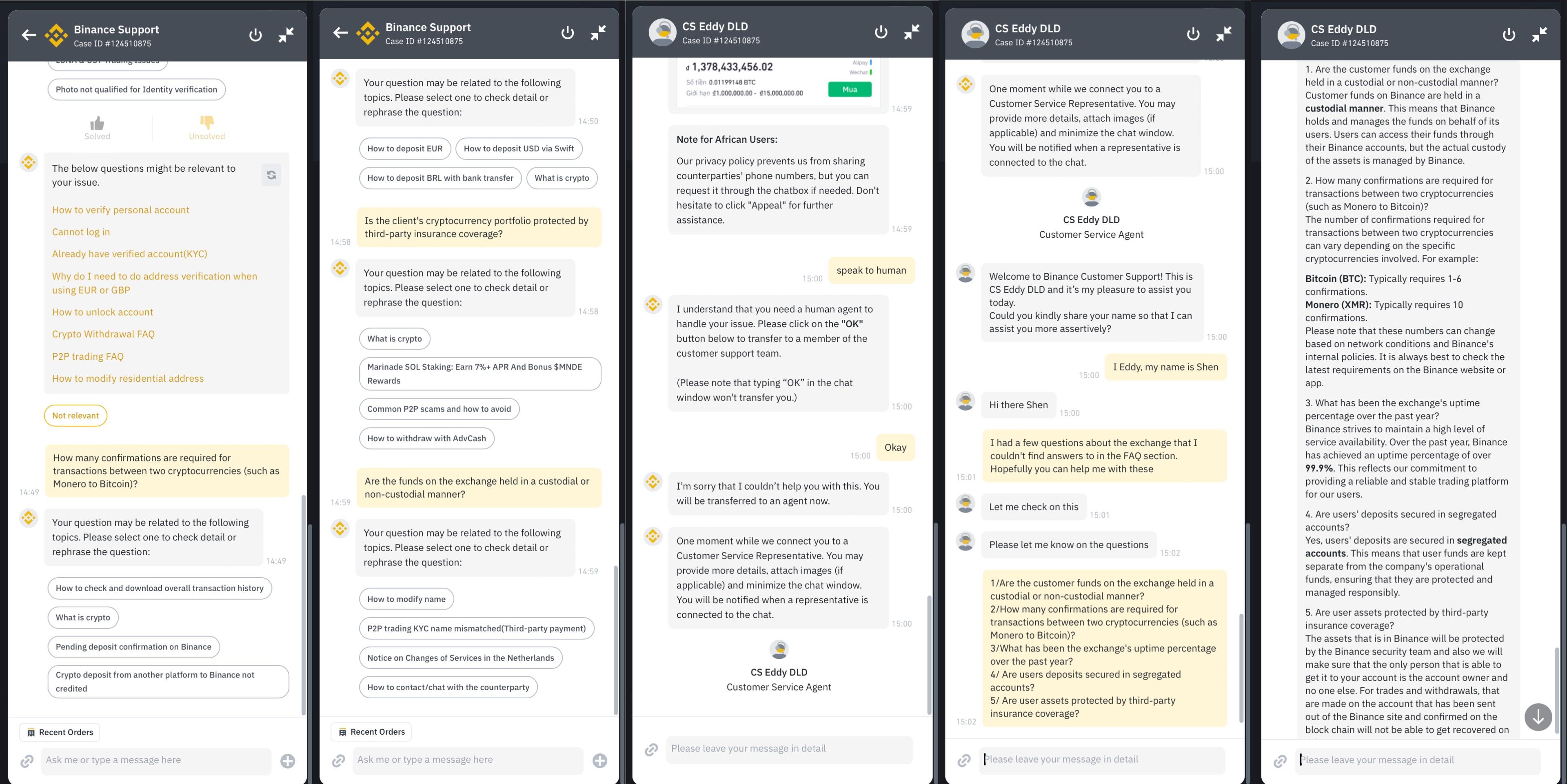Click collapse arrows icon in fifth panel
Image resolution: width=1567 pixels, height=784 pixels.
click(1540, 35)
